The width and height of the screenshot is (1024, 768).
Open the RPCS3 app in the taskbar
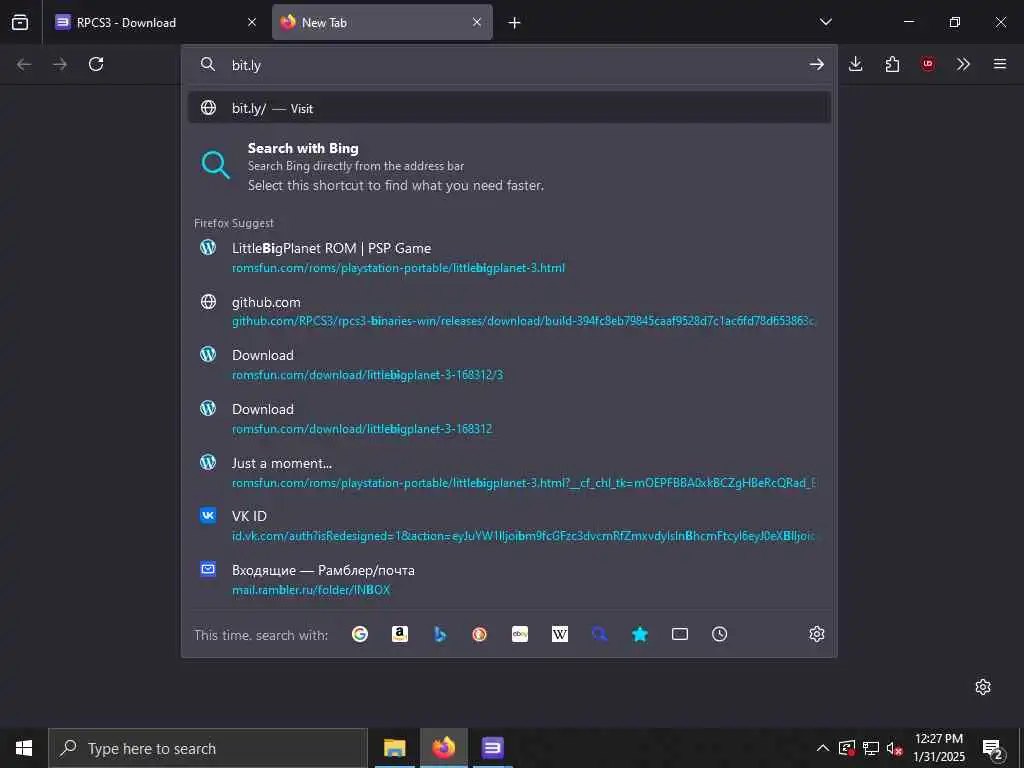[492, 748]
